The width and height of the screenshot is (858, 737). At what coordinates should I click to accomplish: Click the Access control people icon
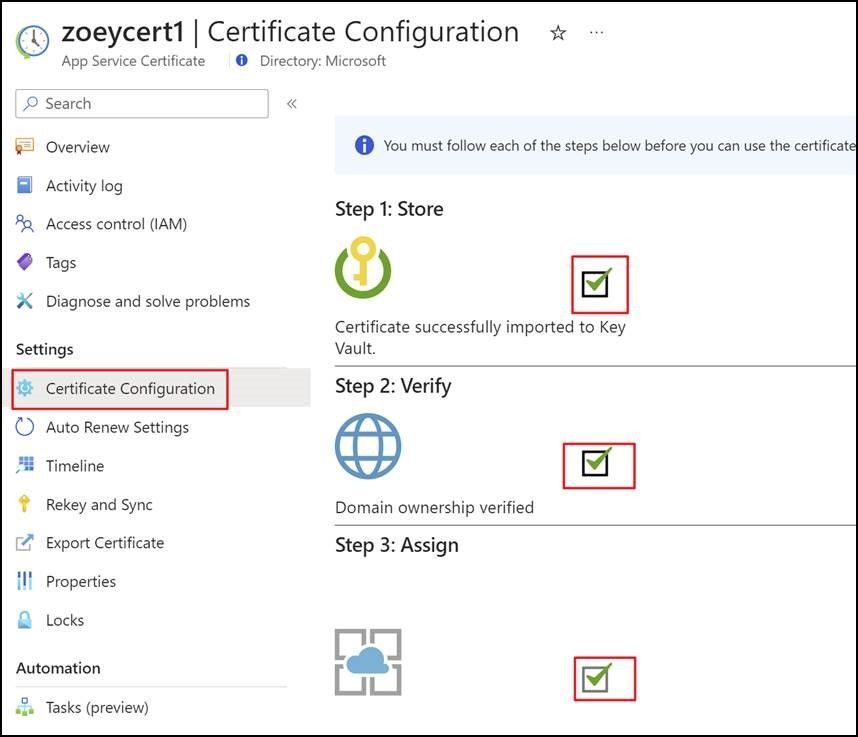[25, 223]
